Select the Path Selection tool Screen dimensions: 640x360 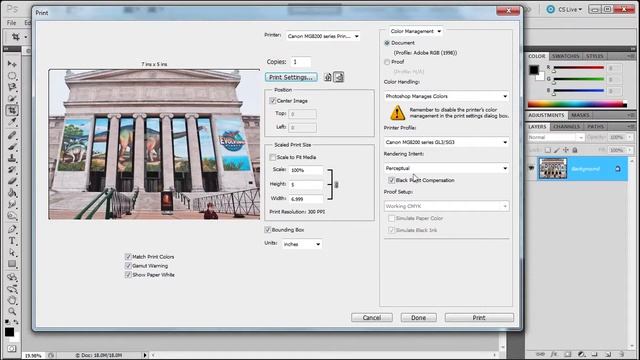(12, 252)
